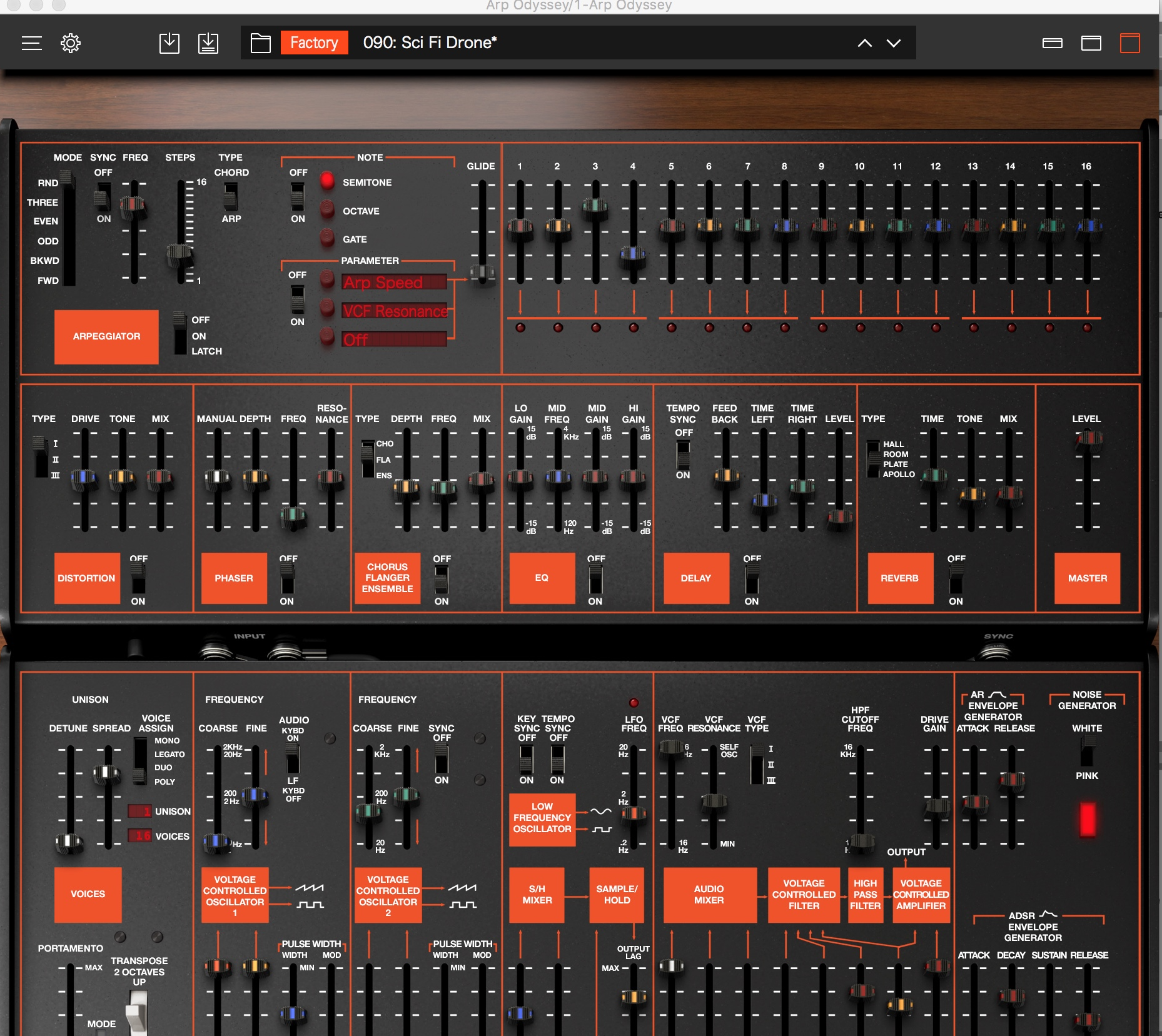Click the step 12 LED under sequencer
This screenshot has width=1162, height=1036.
(x=936, y=328)
